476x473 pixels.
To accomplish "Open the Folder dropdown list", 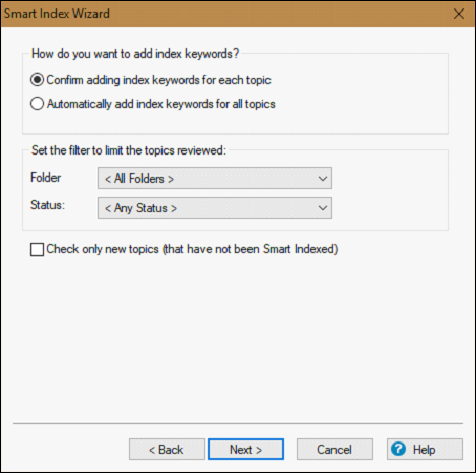I will 215,178.
